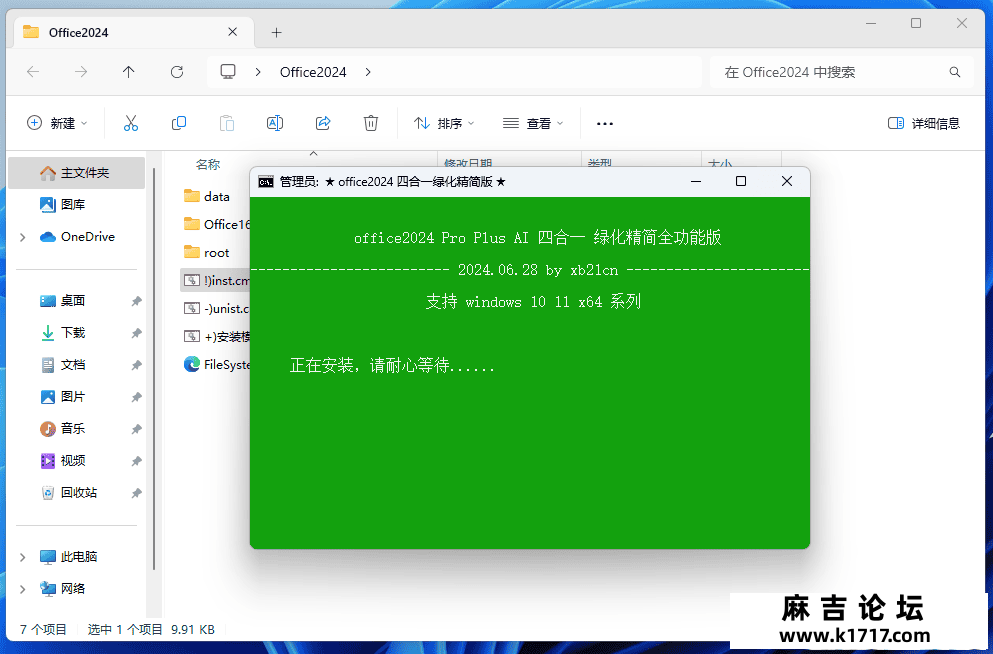Click the Rename icon in toolbar
The height and width of the screenshot is (654, 993).
275,123
